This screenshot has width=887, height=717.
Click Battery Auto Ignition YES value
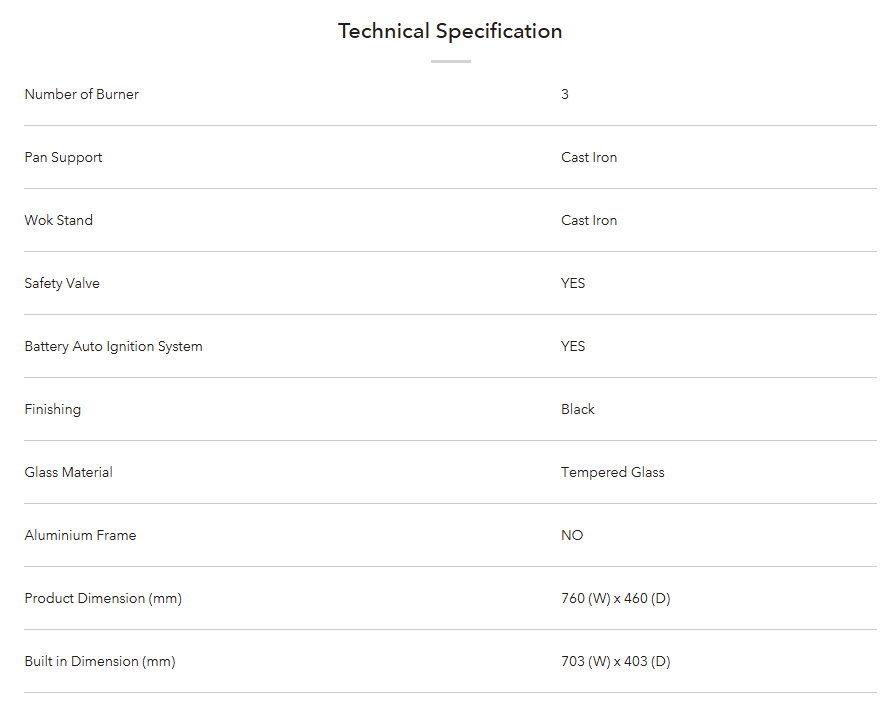573,346
